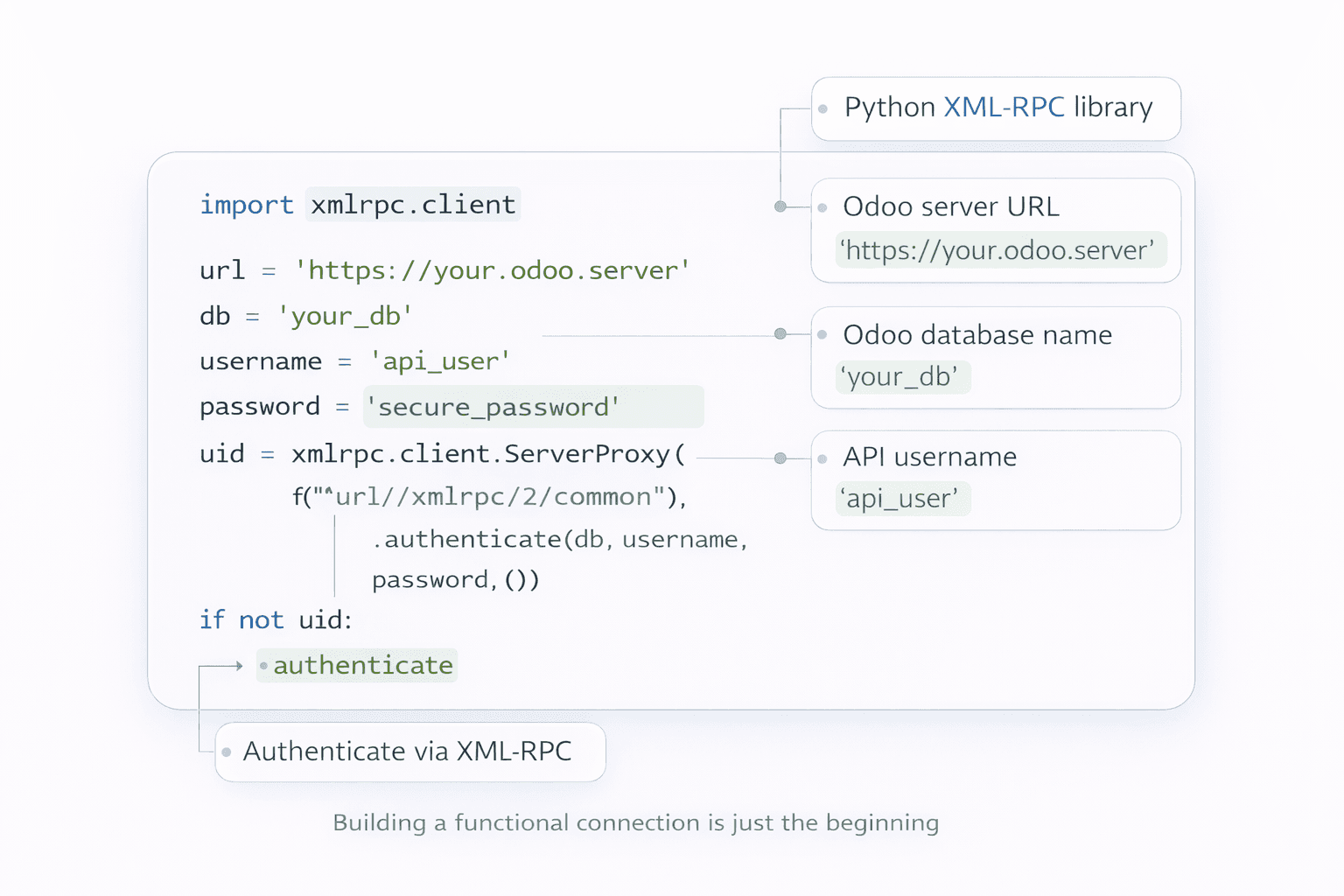Click the username code line 'api_user'
Screen dimensions: 1344x896
(x=355, y=361)
